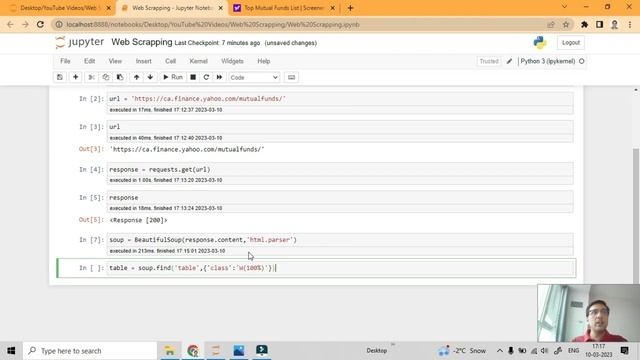
Task: Insert a new cell below with plus icon
Action: point(76,77)
